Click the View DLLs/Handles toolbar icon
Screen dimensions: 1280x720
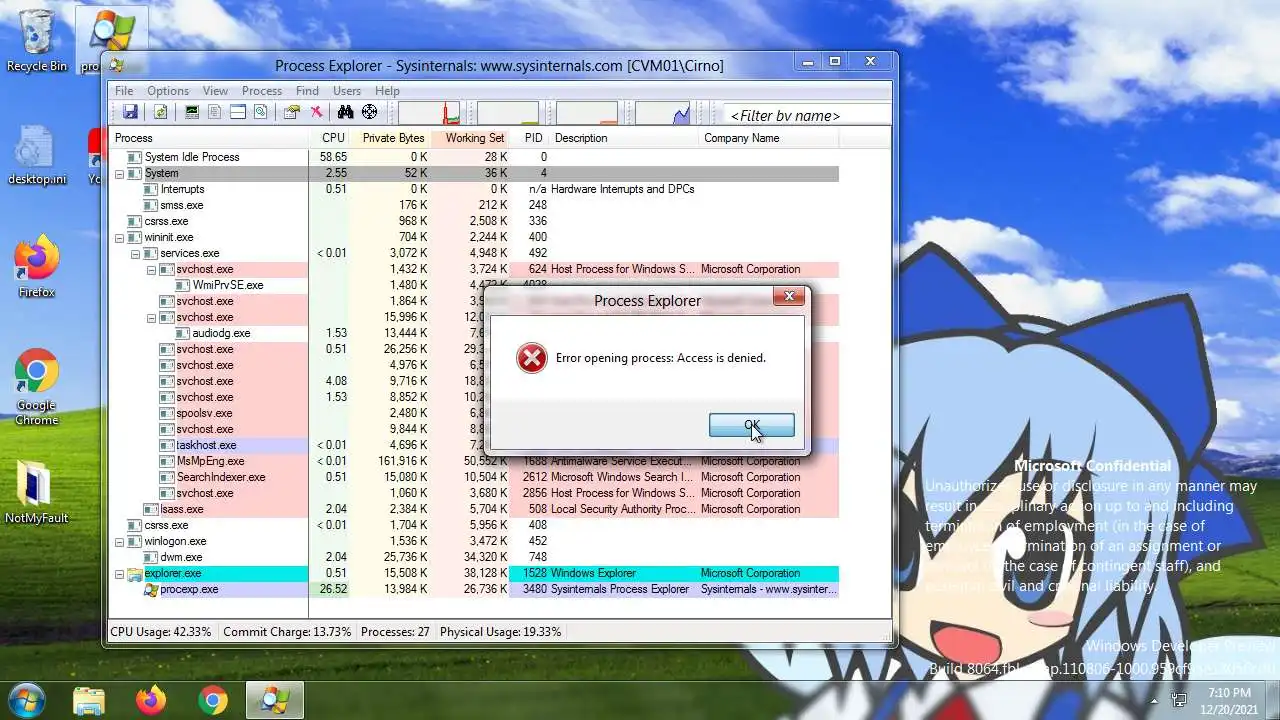click(261, 112)
